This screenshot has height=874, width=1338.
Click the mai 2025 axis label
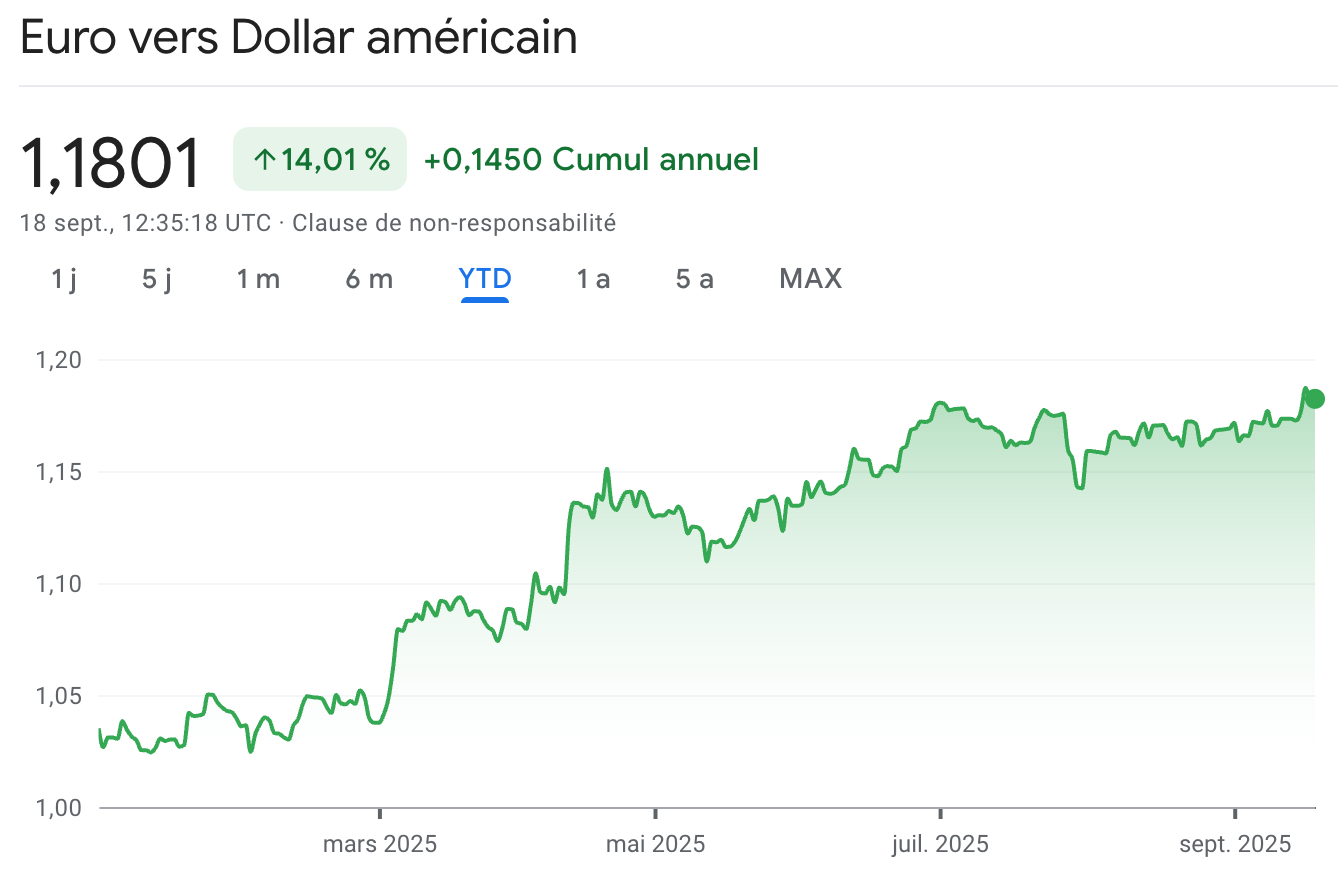655,844
